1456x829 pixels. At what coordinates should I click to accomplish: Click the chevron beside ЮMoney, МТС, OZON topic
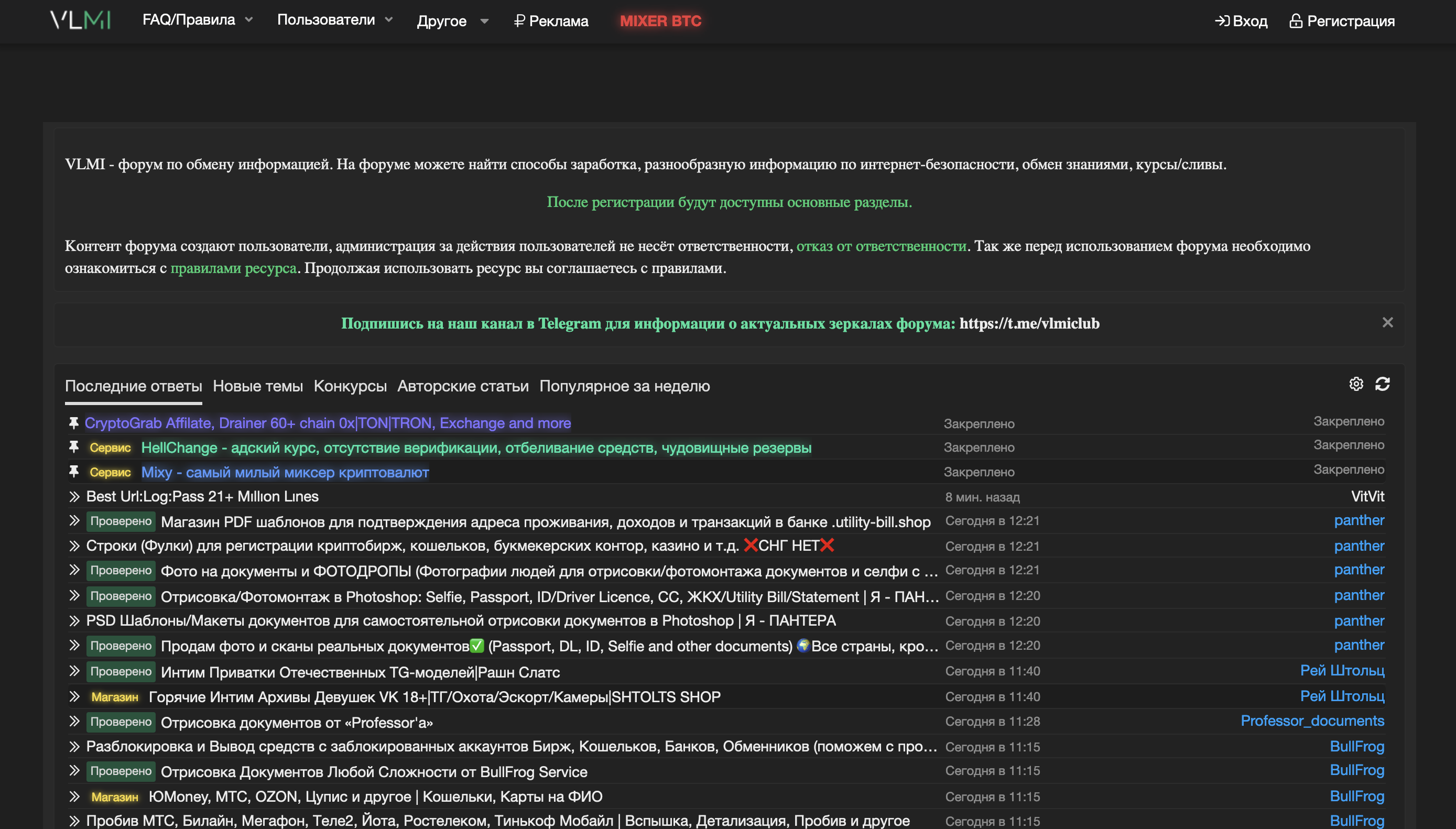[x=74, y=797]
